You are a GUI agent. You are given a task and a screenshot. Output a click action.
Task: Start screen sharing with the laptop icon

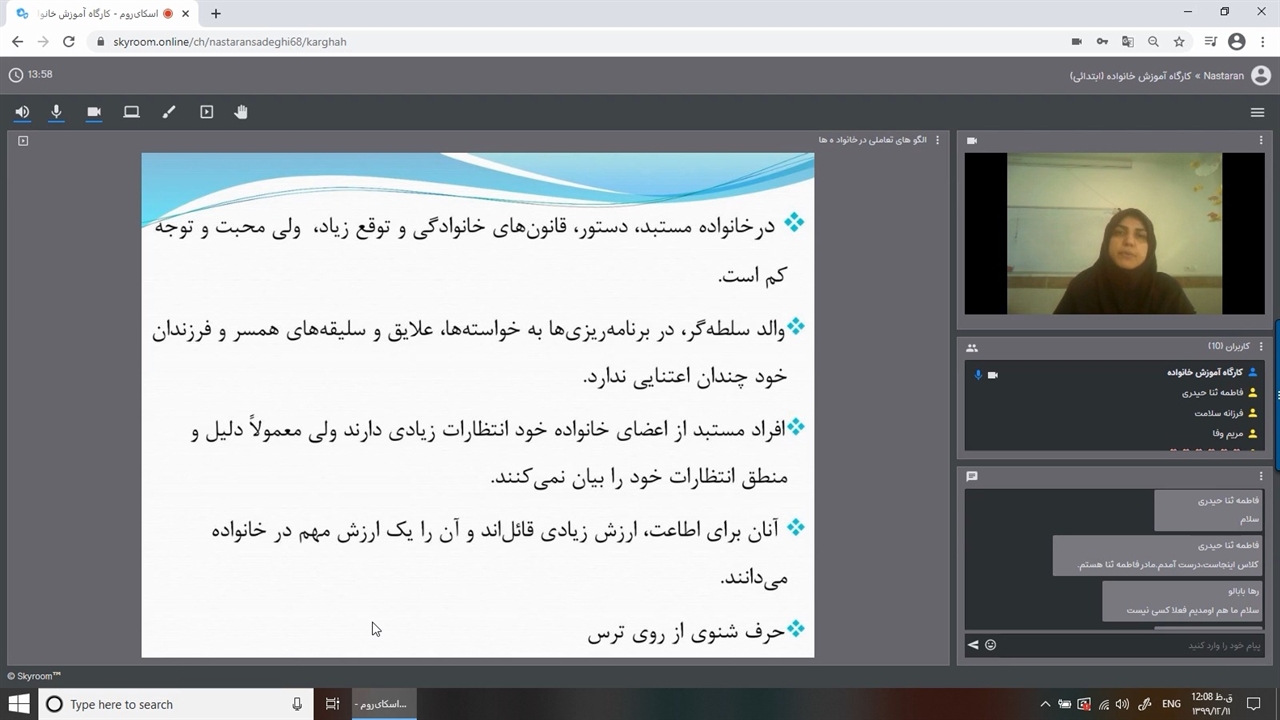tap(131, 112)
